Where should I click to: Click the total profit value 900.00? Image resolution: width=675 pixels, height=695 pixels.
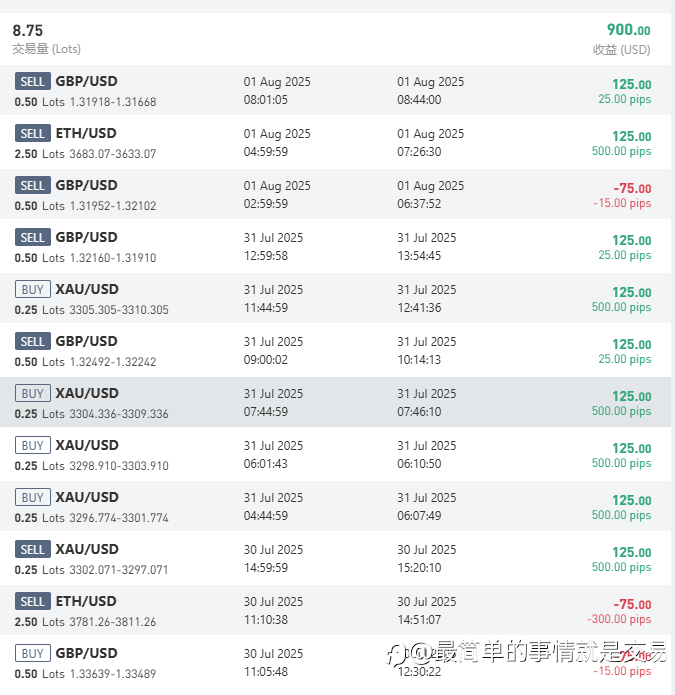coord(628,31)
